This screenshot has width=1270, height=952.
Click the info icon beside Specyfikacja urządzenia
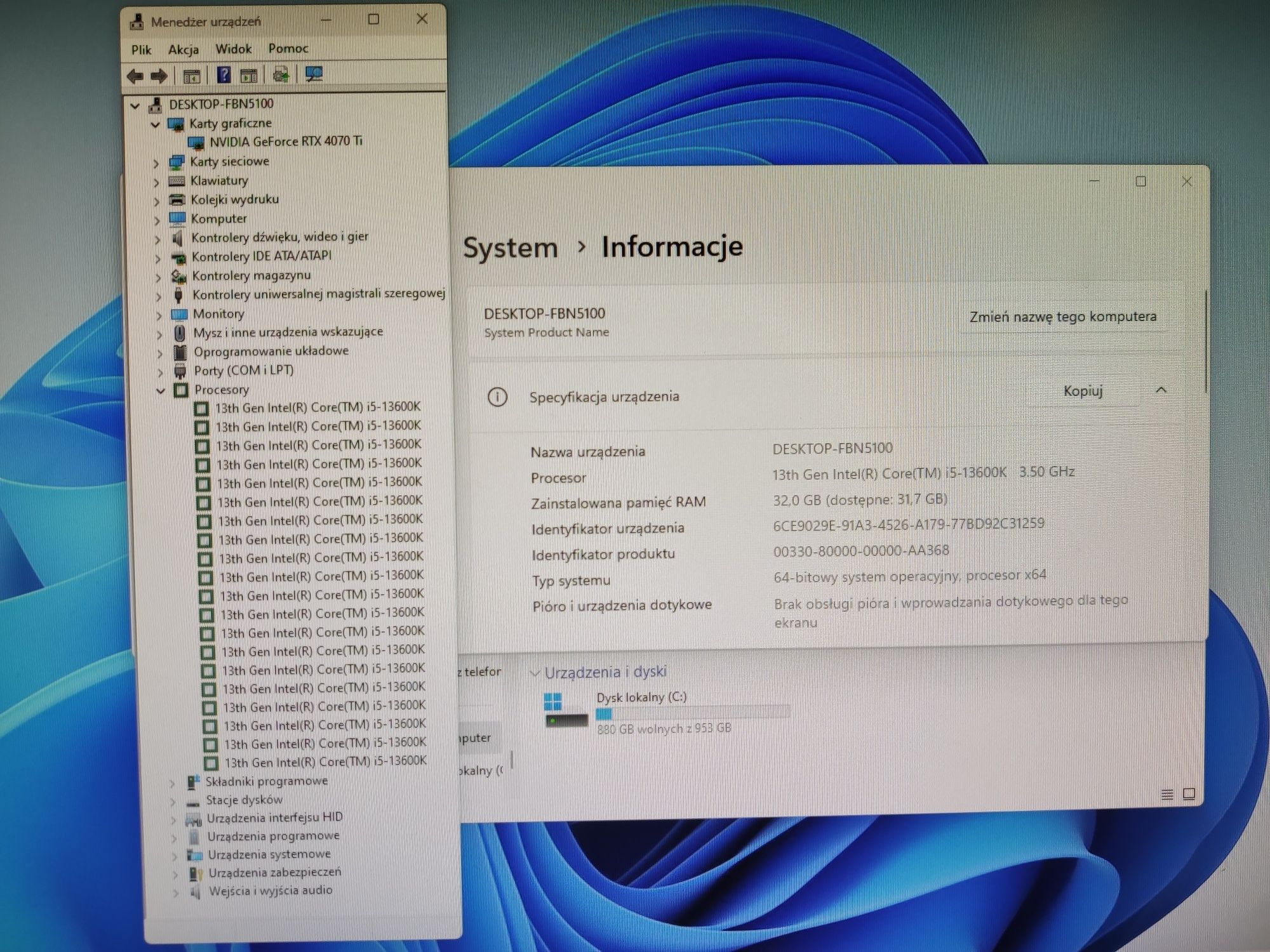(x=497, y=397)
